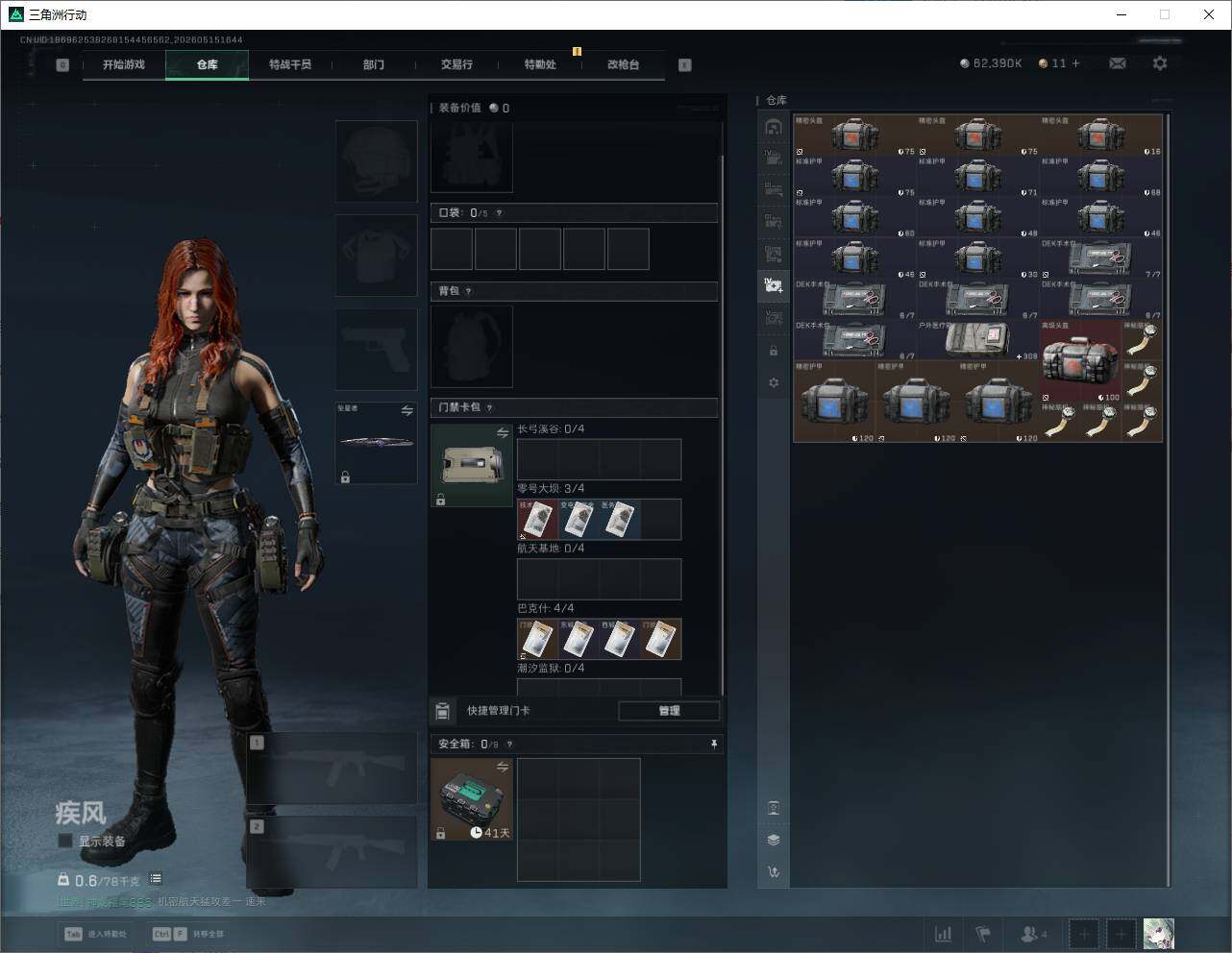The height and width of the screenshot is (953, 1232).
Task: Click the plus icon next to currency 11
Action: [1075, 63]
